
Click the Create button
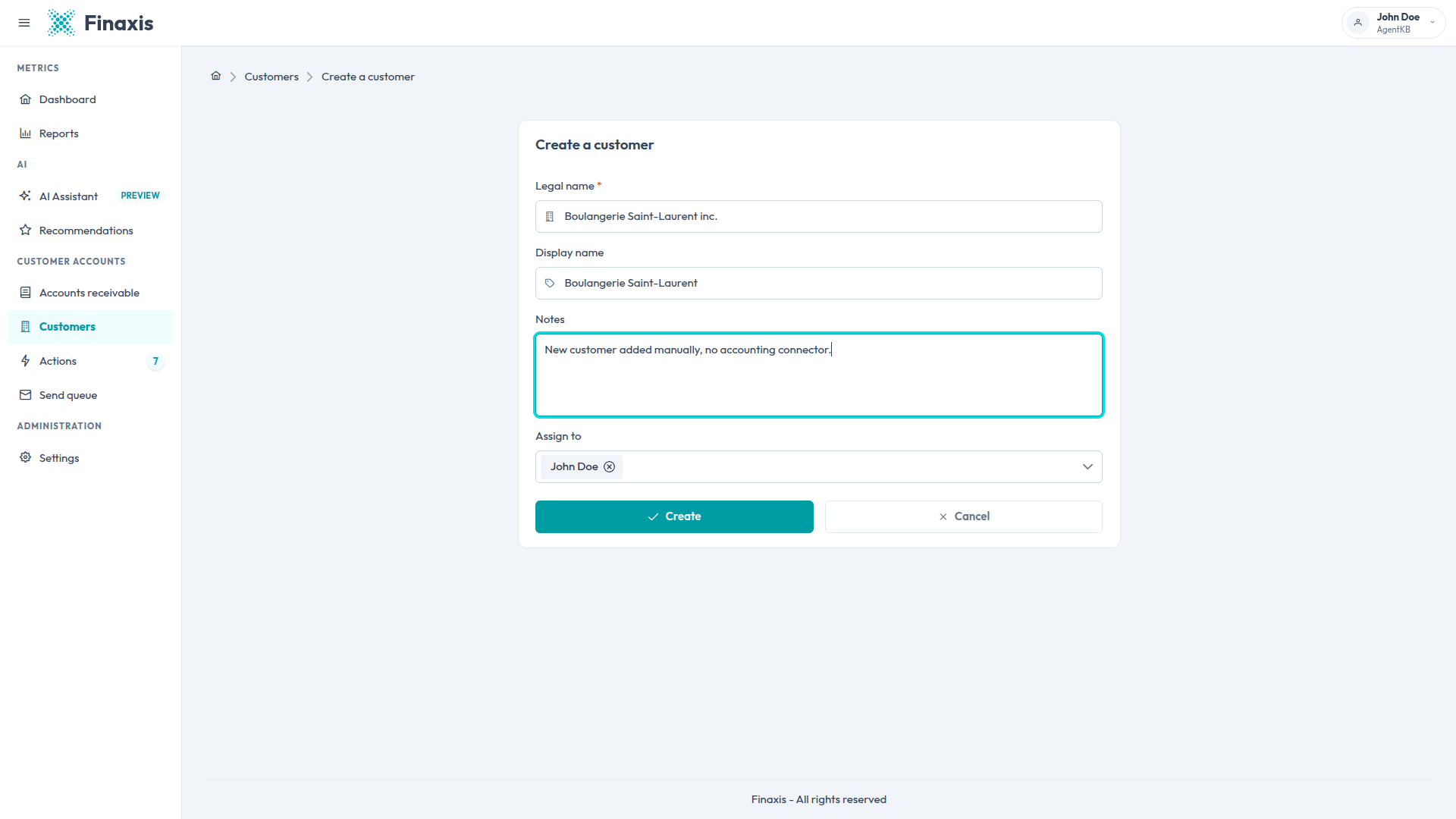(x=674, y=517)
